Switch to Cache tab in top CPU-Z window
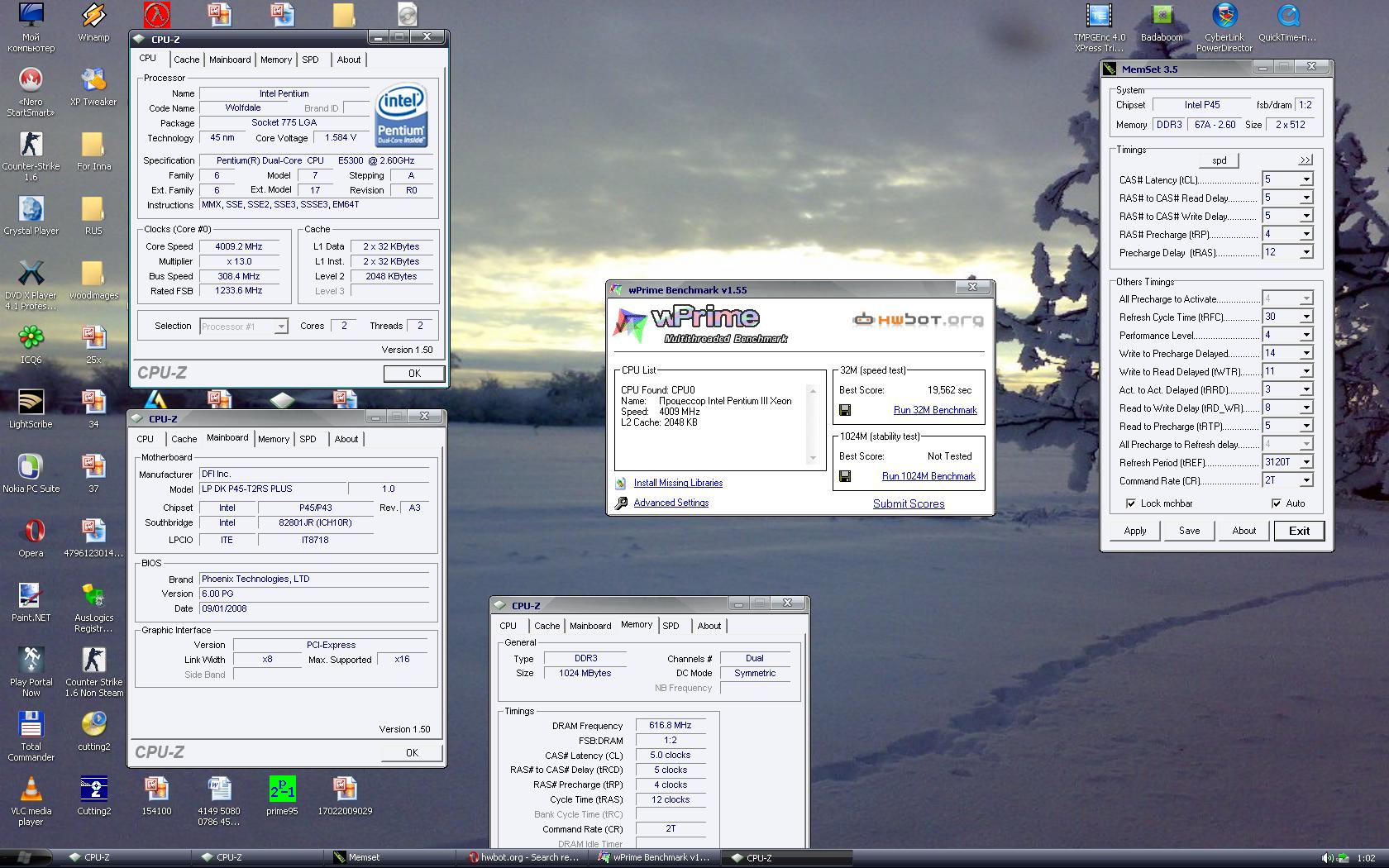The height and width of the screenshot is (868, 1389). coord(186,60)
